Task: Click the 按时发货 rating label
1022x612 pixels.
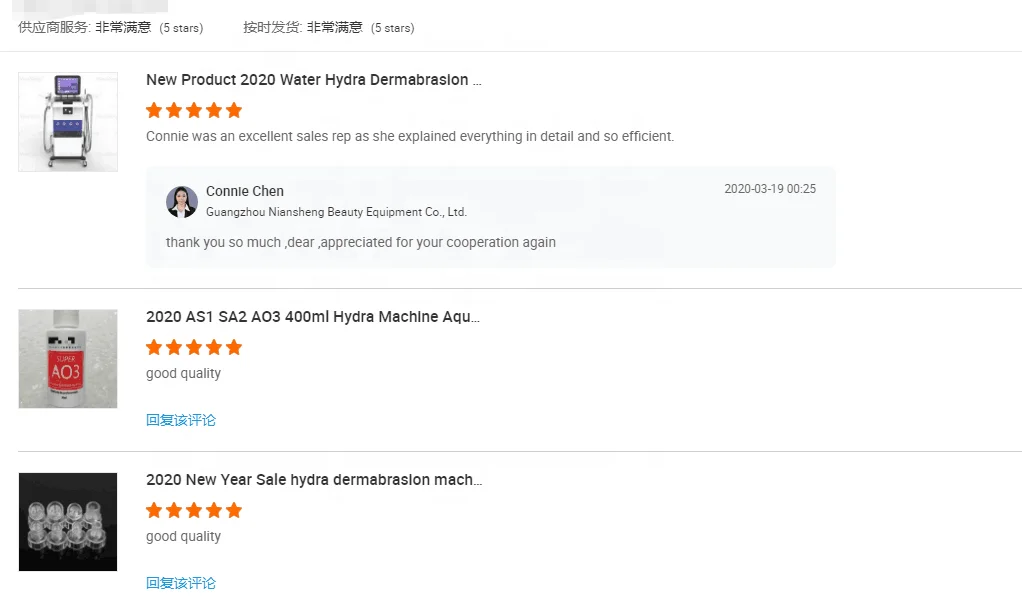Action: 273,28
